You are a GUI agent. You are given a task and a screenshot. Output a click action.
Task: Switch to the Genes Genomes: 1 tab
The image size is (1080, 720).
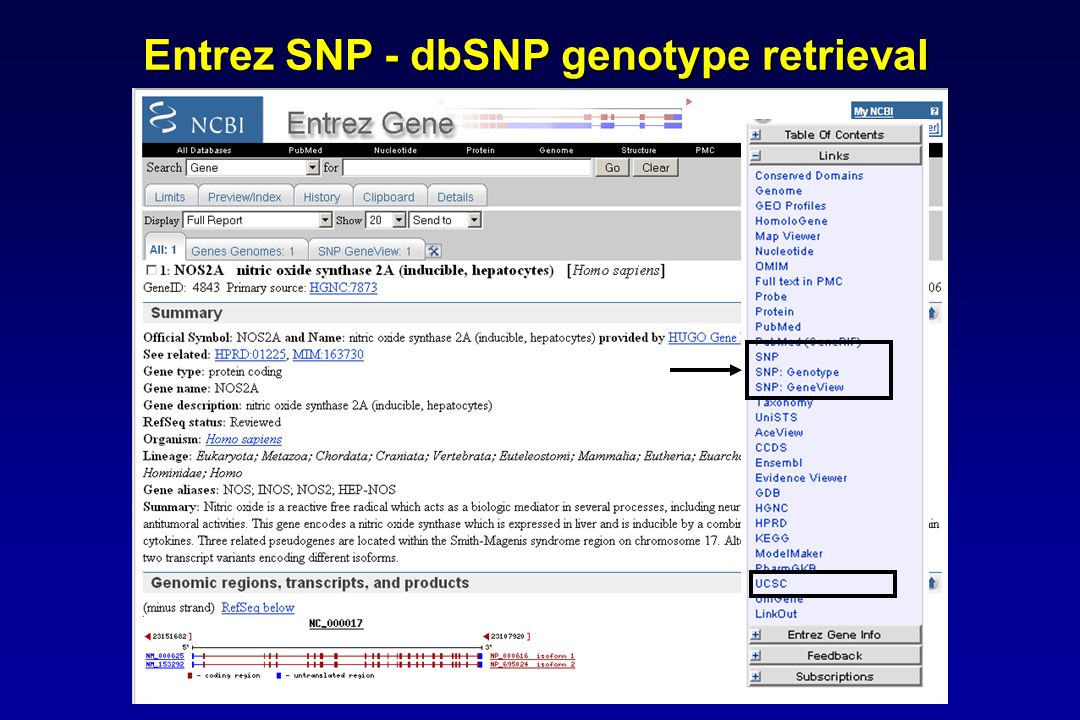tap(242, 251)
